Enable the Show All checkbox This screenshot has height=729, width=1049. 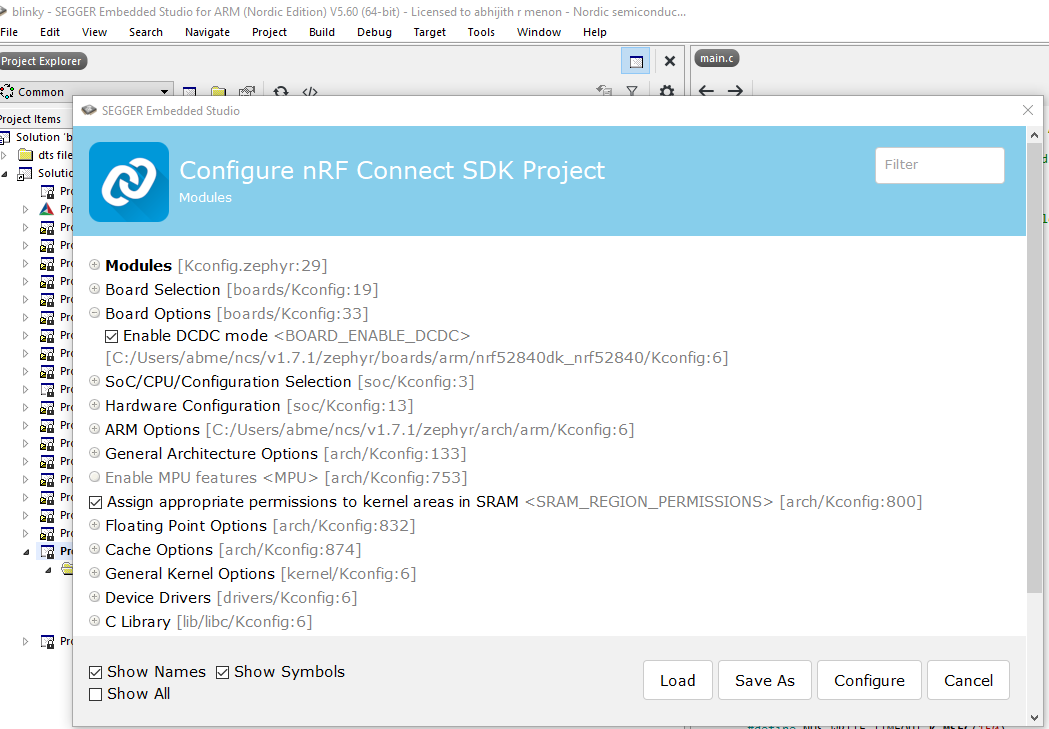tap(96, 694)
